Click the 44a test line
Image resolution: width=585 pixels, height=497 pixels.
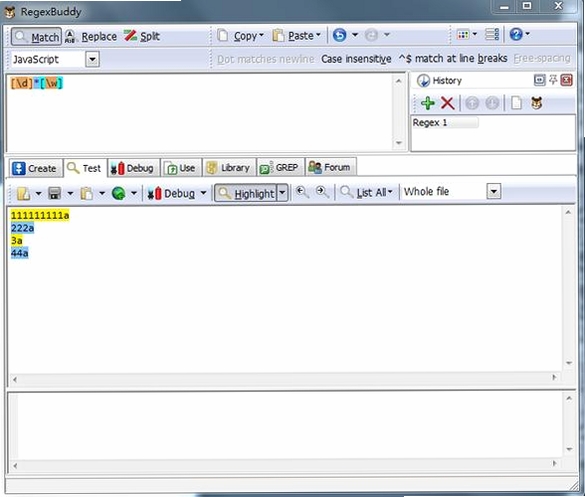[19, 253]
